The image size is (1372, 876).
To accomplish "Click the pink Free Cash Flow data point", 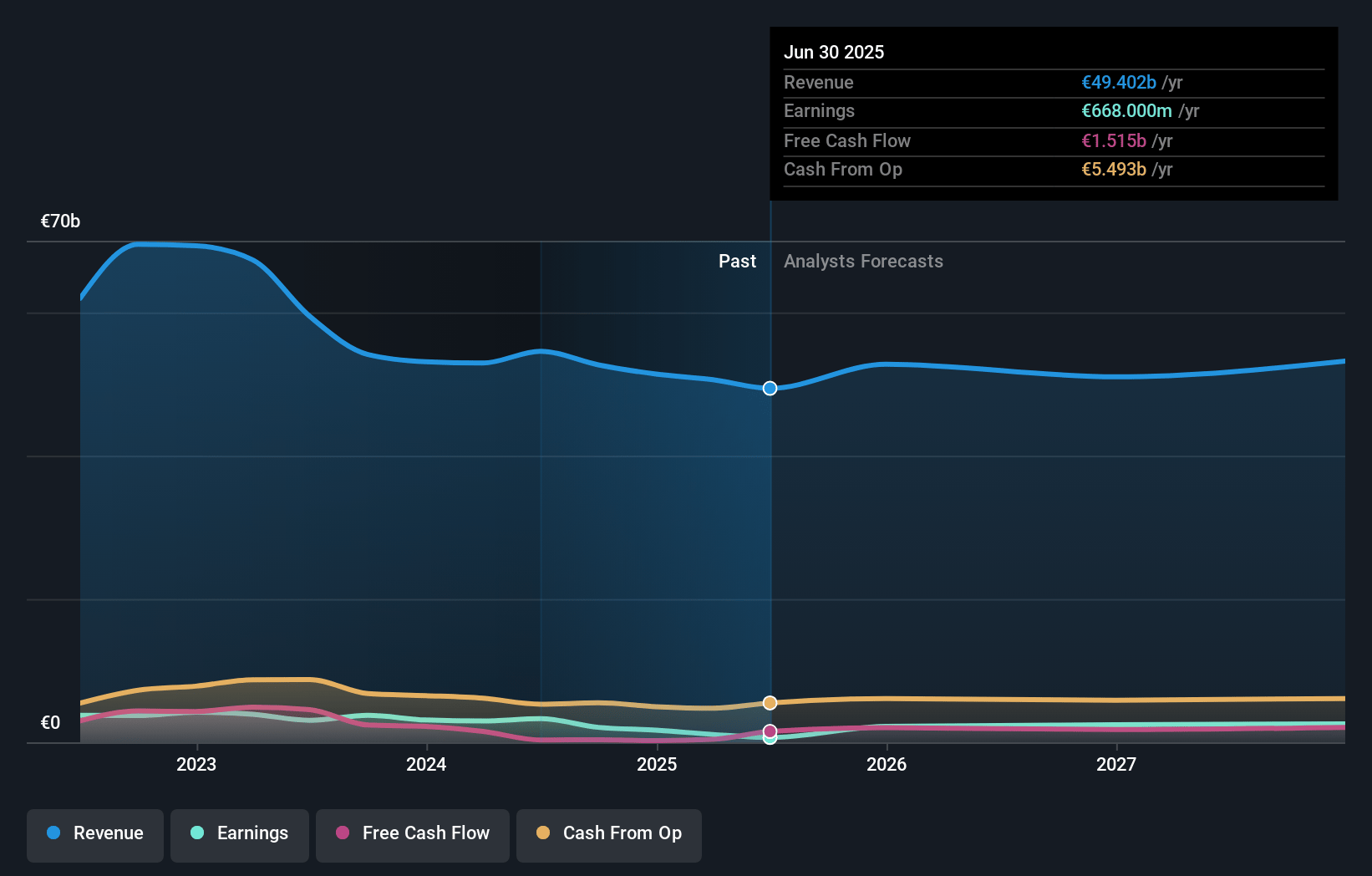I will 770,731.
